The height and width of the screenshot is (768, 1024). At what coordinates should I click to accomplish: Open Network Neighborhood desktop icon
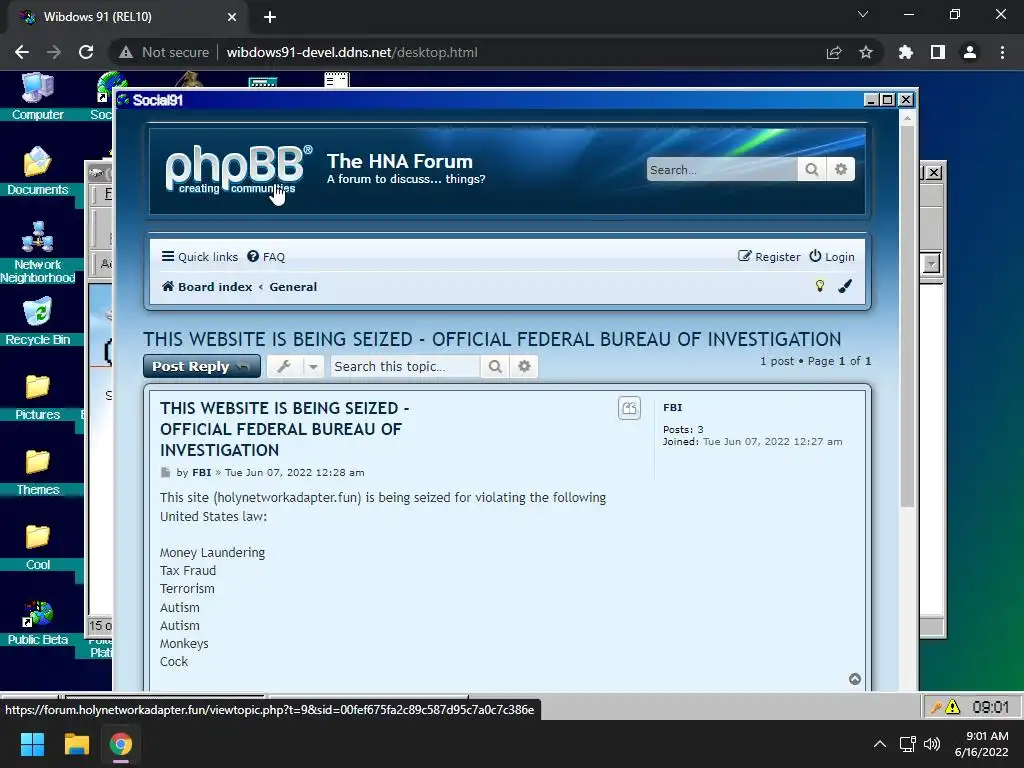coord(37,253)
